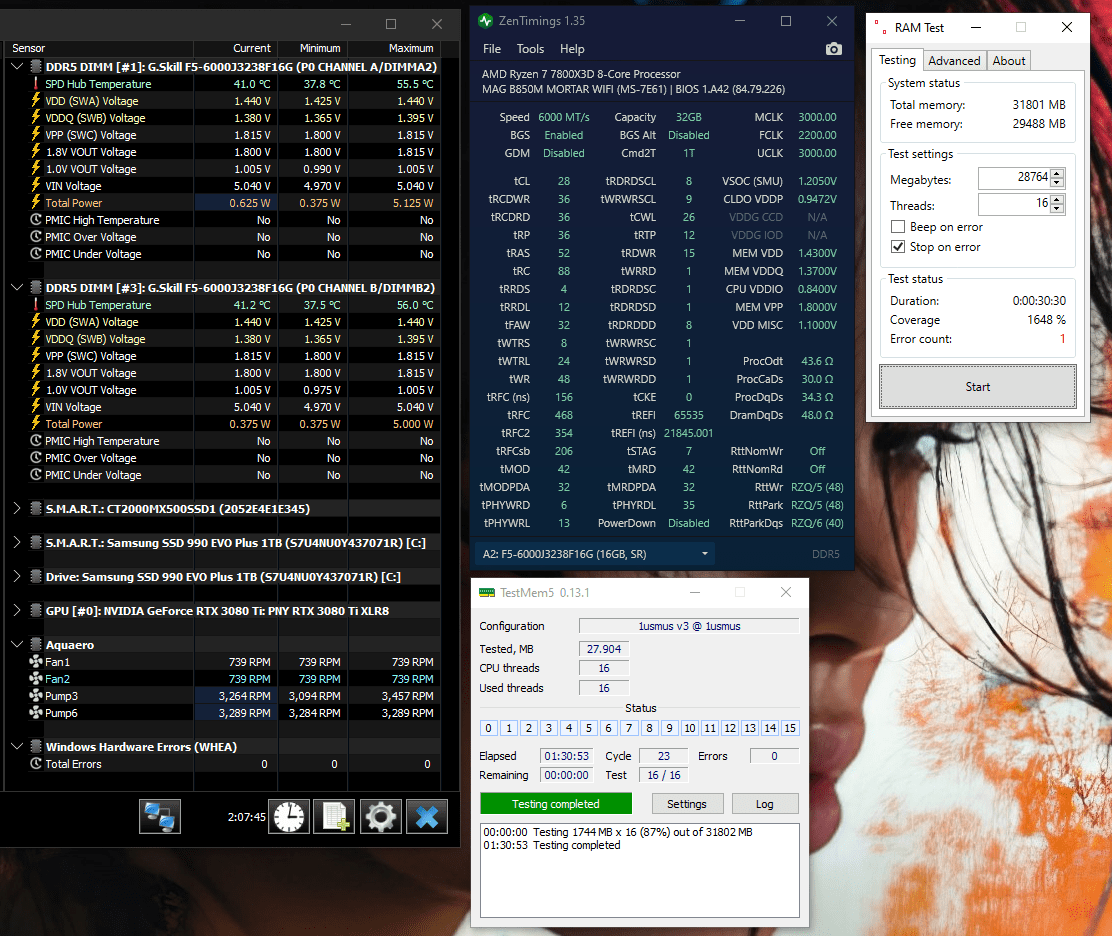This screenshot has width=1112, height=936.
Task: Click the DIMM #3 PMIC Under Voltage icon
Action: (x=35, y=474)
